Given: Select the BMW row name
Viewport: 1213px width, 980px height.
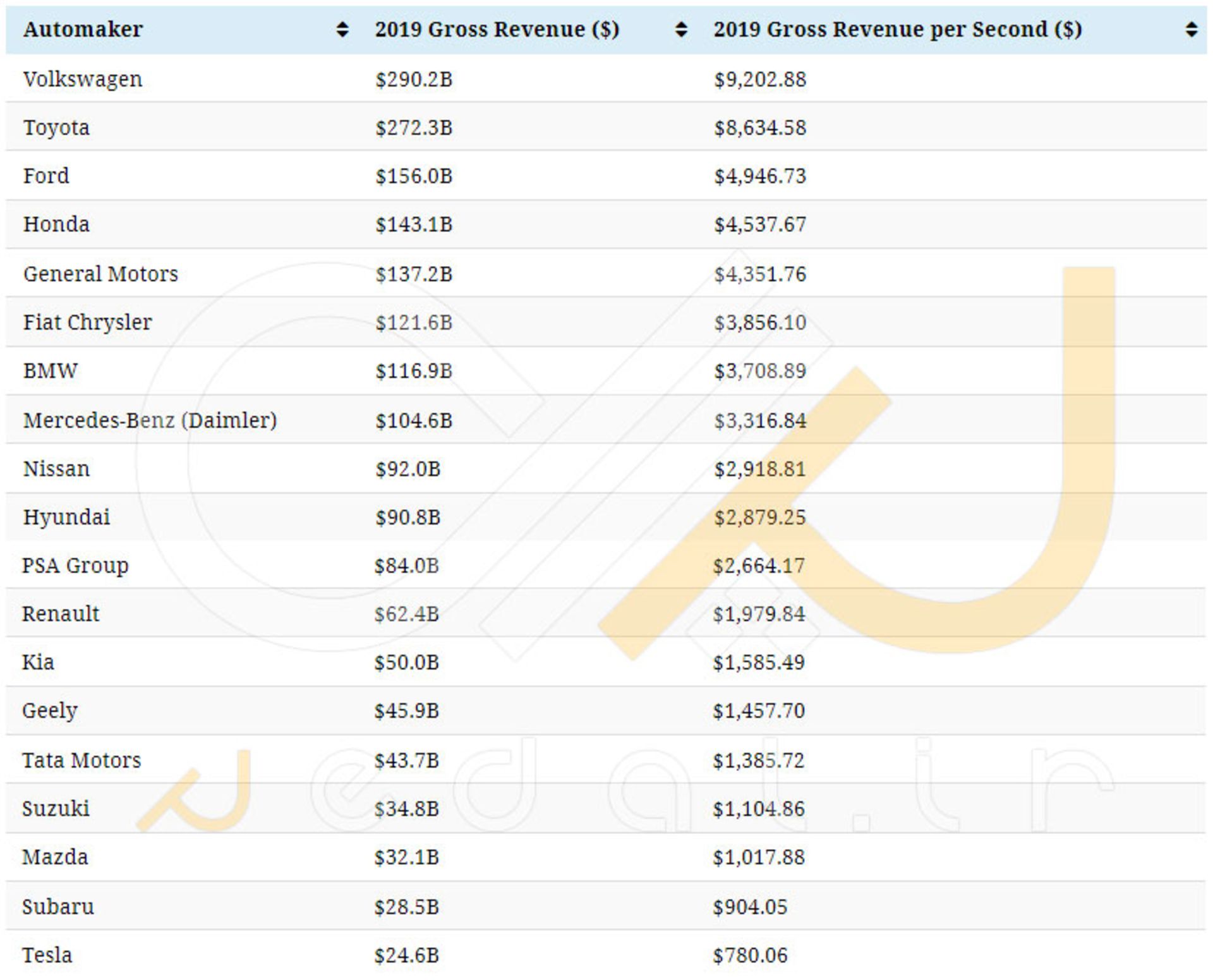Looking at the screenshot, I should (x=51, y=371).
